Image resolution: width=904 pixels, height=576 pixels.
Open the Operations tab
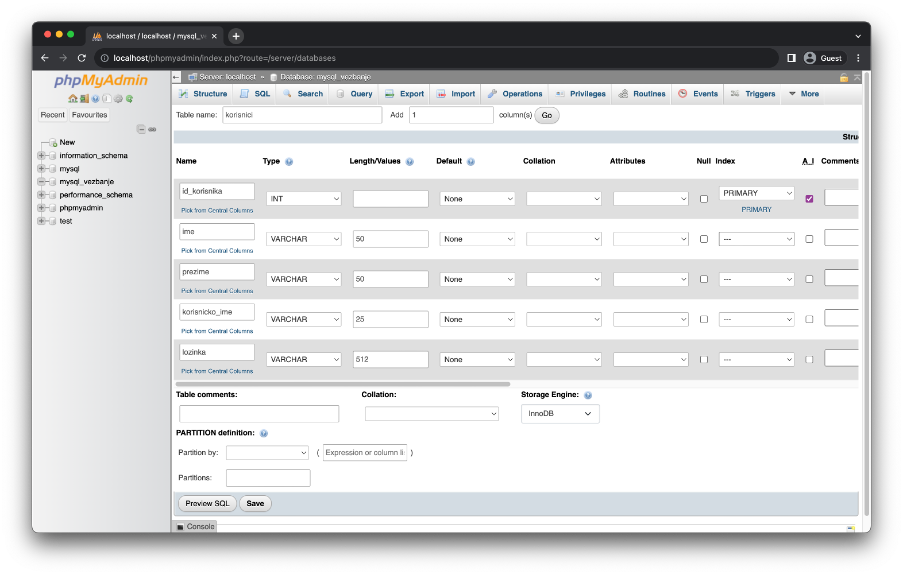coord(515,94)
